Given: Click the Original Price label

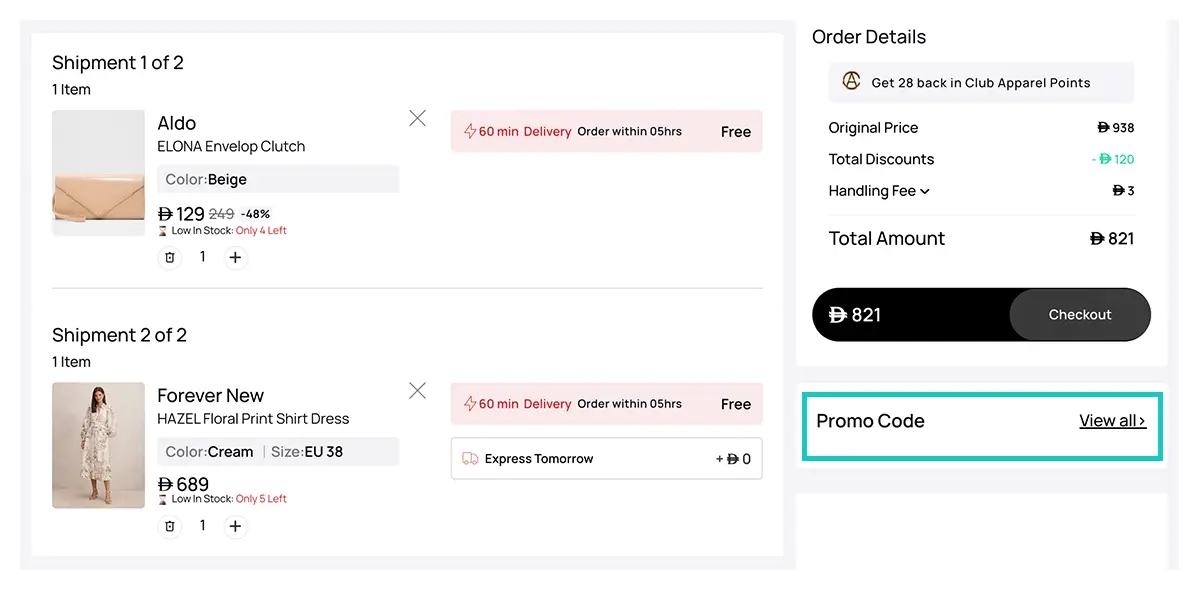Looking at the screenshot, I should coord(873,128).
